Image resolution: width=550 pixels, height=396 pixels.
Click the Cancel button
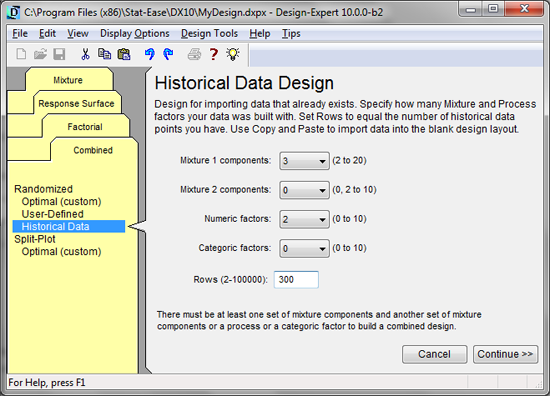coord(434,354)
